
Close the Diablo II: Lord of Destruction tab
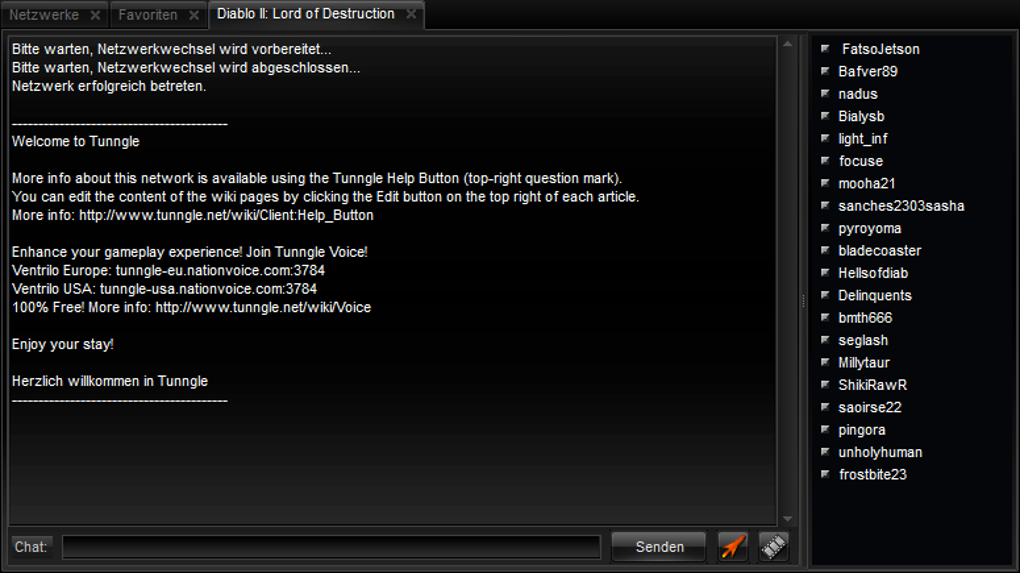[x=411, y=14]
